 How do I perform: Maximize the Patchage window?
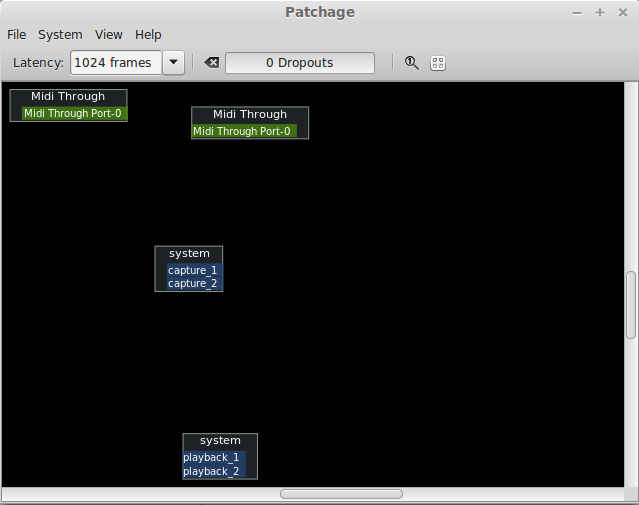[599, 13]
